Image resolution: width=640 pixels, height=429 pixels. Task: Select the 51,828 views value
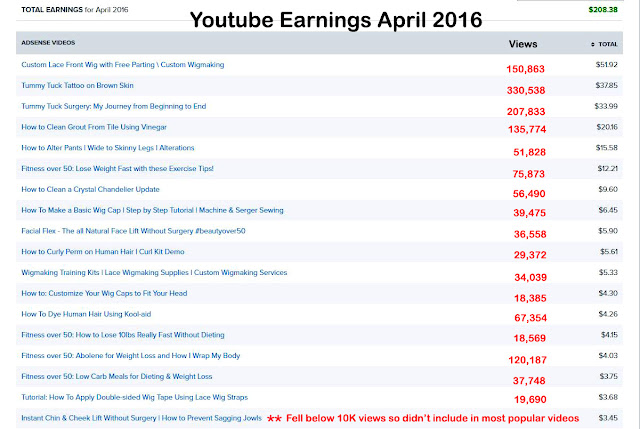pyautogui.click(x=529, y=152)
